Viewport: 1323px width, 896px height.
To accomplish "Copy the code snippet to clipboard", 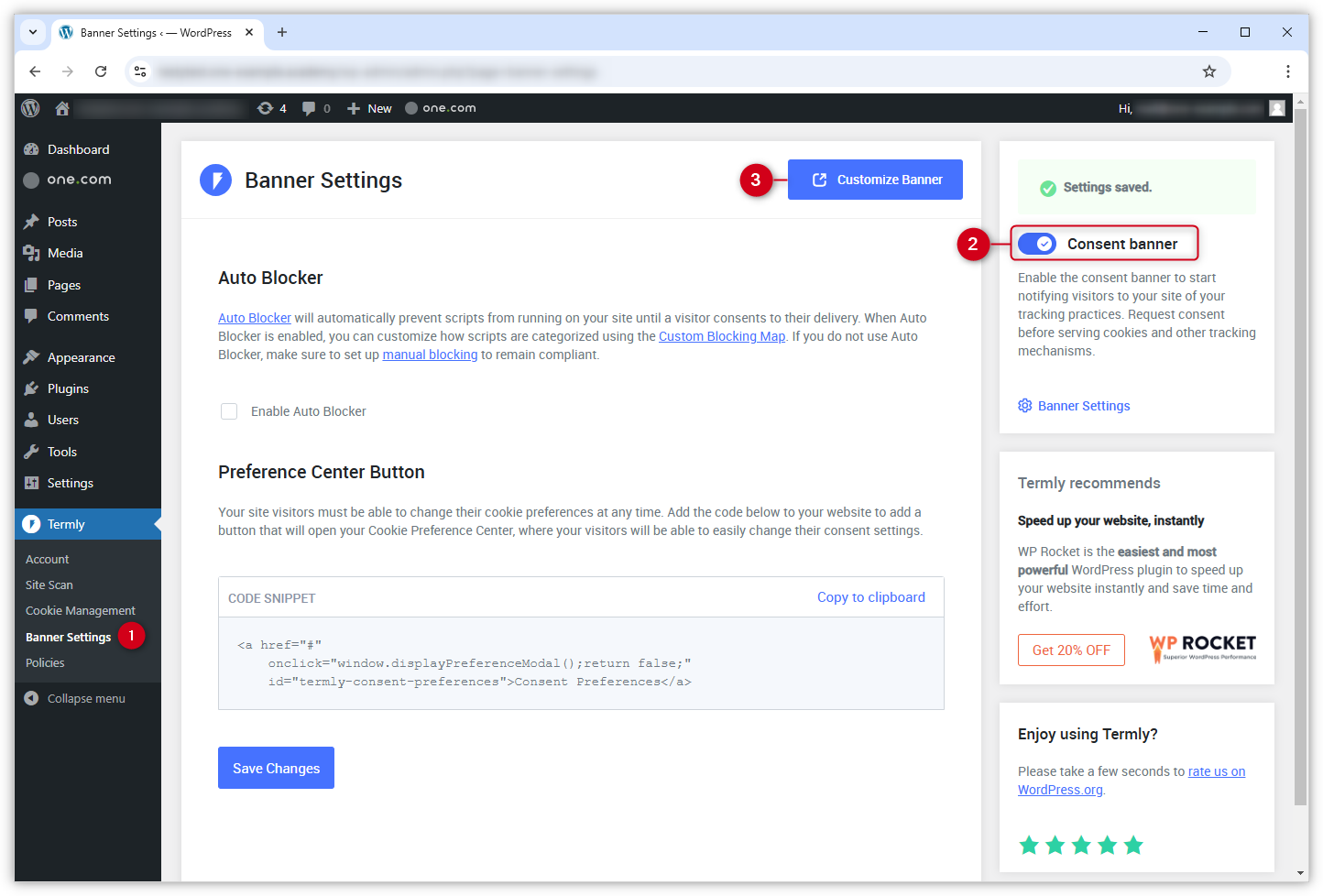I will coord(870,596).
